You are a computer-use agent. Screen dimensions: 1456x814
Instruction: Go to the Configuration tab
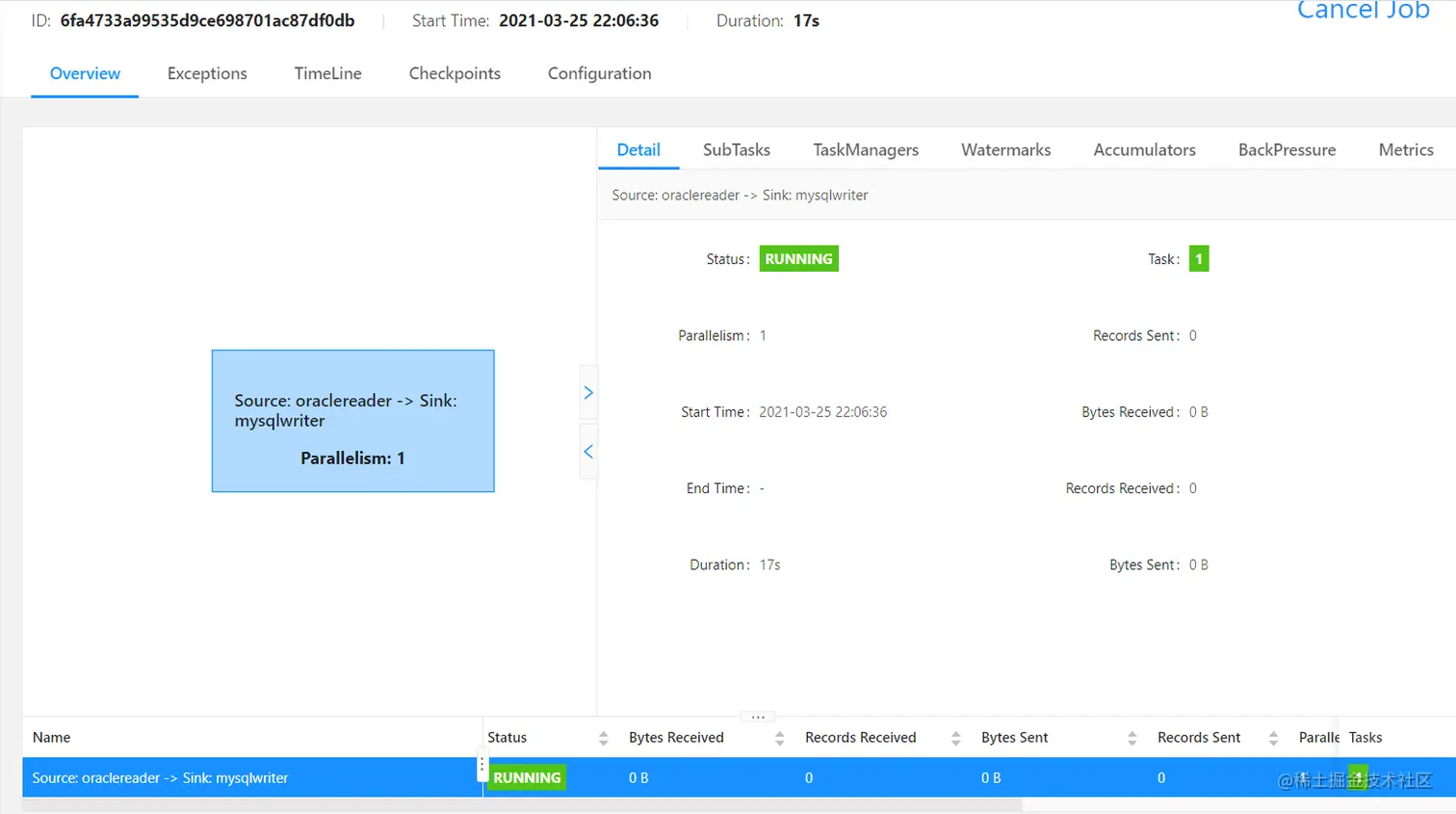600,74
